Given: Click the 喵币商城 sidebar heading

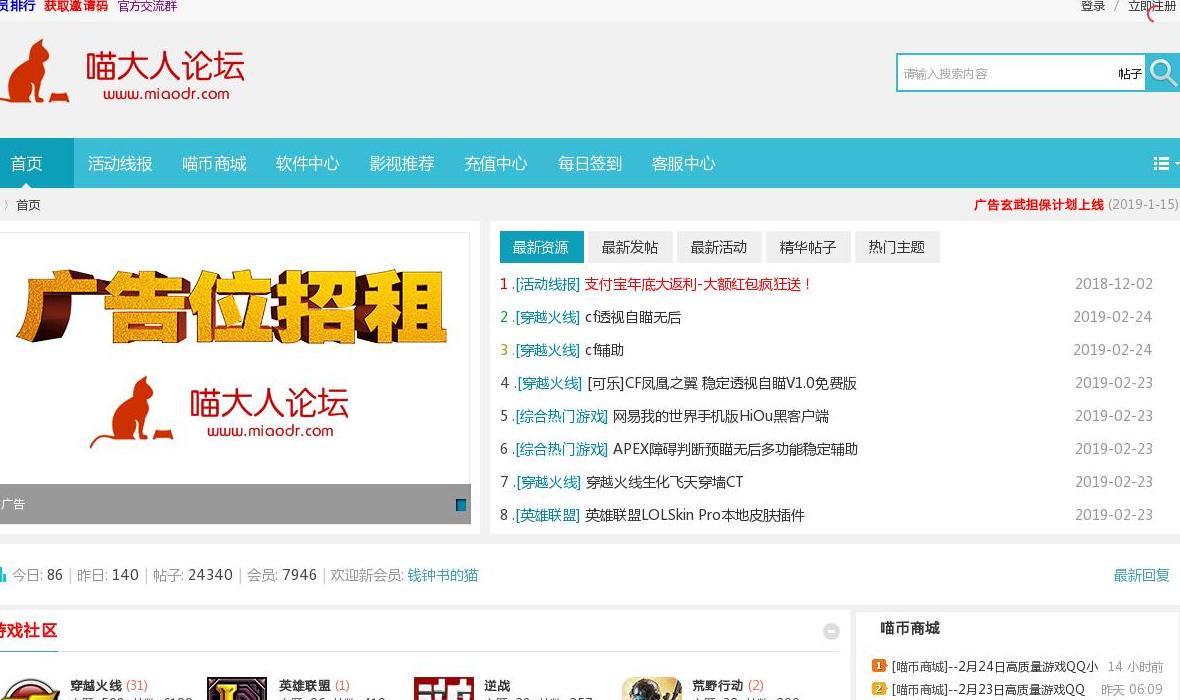Looking at the screenshot, I should point(910,628).
